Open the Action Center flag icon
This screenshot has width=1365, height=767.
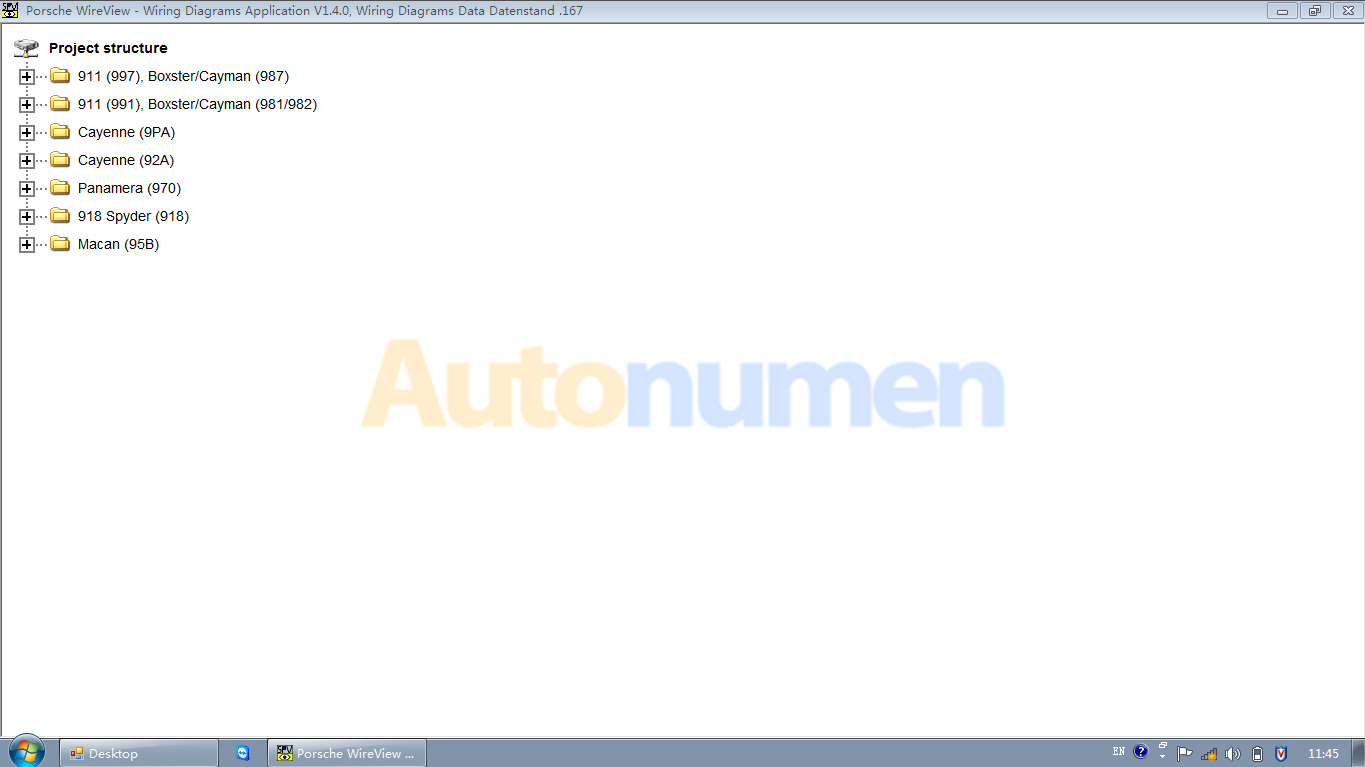pyautogui.click(x=1185, y=754)
